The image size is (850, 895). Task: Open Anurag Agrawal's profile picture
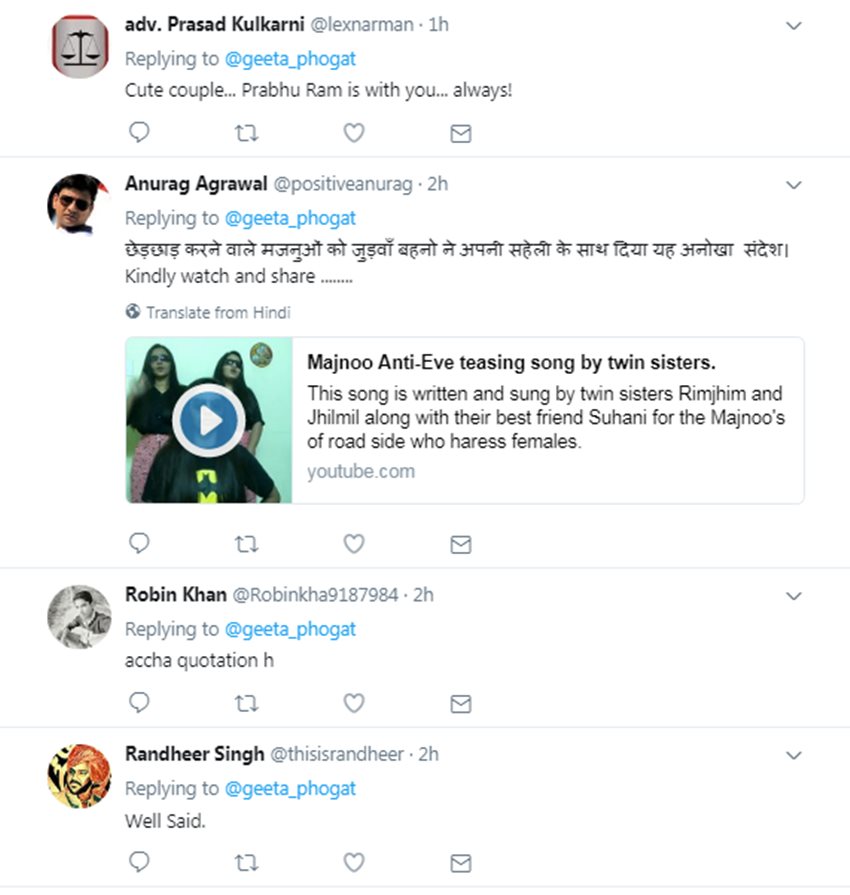(78, 204)
